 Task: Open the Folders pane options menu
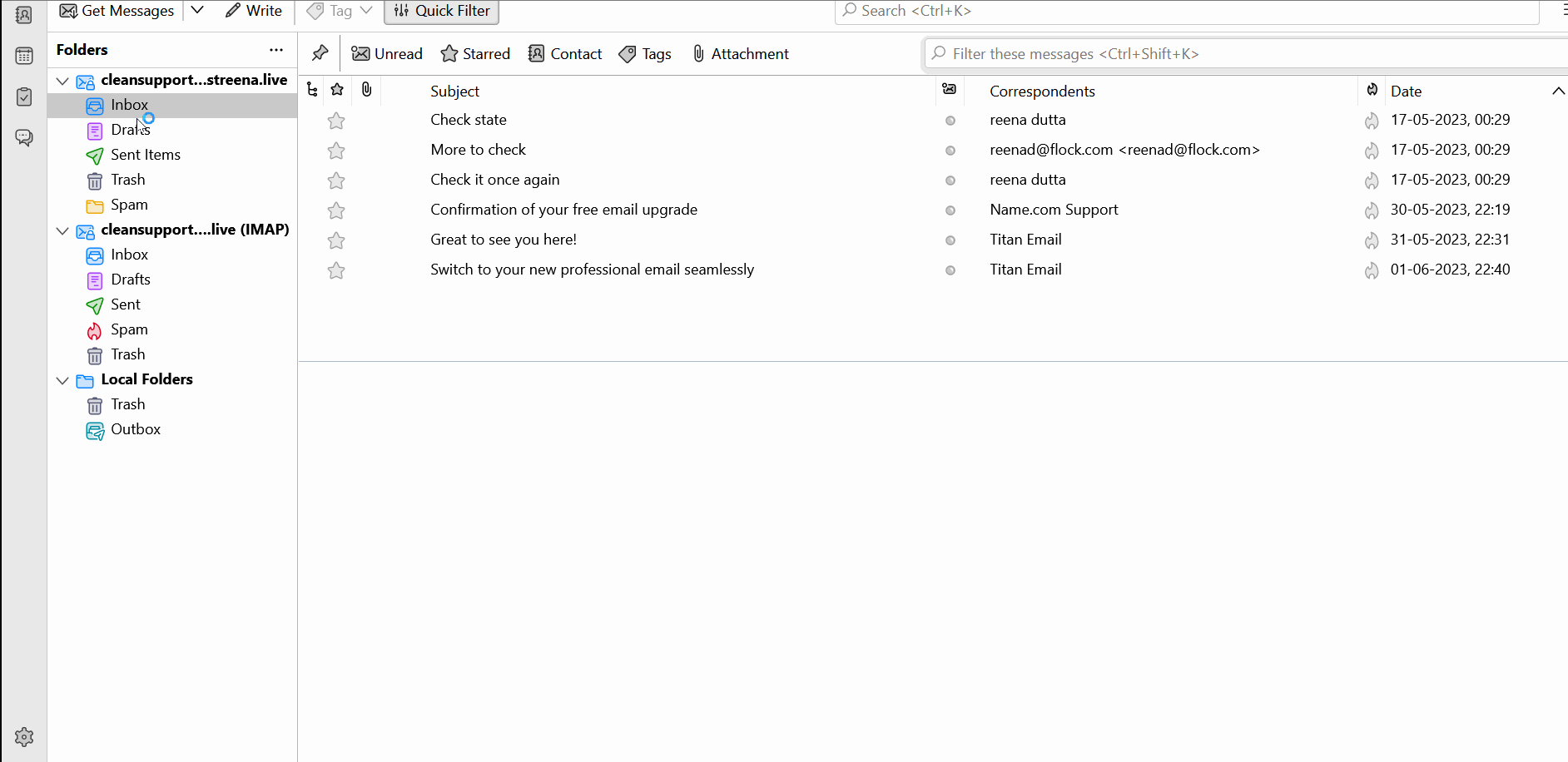click(275, 50)
